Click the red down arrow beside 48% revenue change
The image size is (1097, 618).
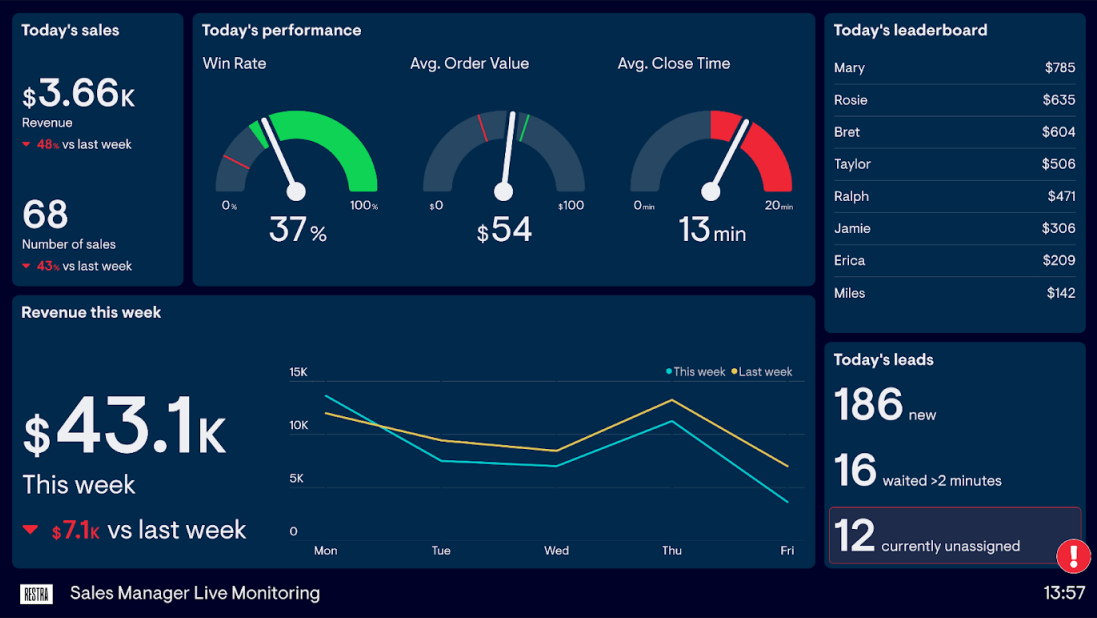[26, 145]
